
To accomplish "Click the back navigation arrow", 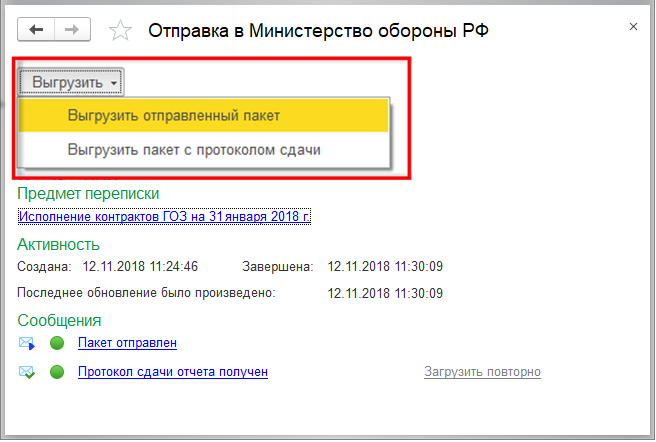I will coord(37,30).
